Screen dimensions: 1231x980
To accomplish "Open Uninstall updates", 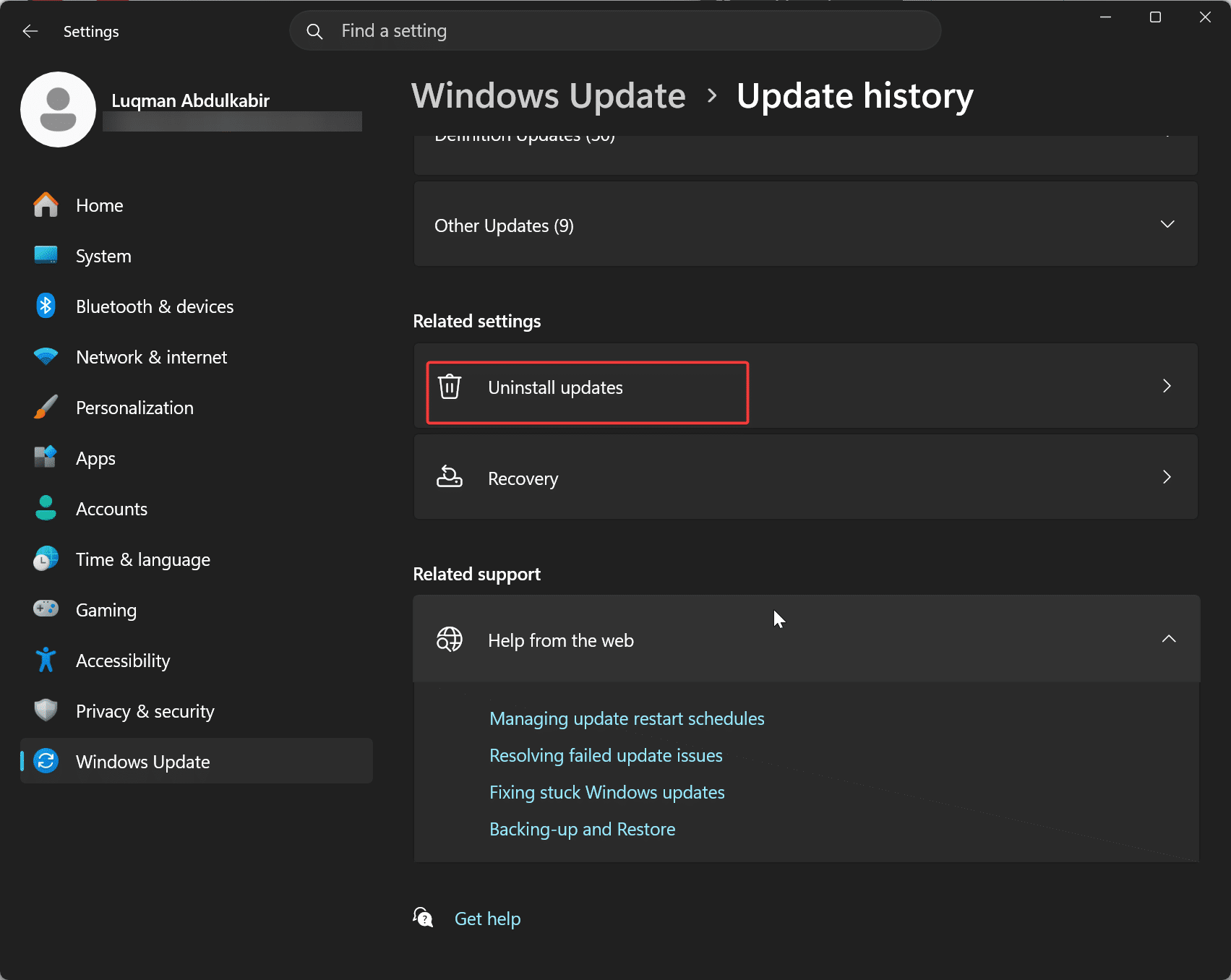I will (805, 386).
